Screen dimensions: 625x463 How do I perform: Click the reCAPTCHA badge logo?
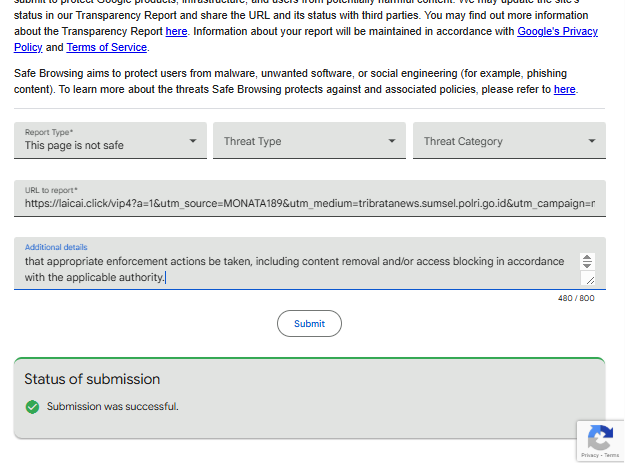(x=600, y=437)
